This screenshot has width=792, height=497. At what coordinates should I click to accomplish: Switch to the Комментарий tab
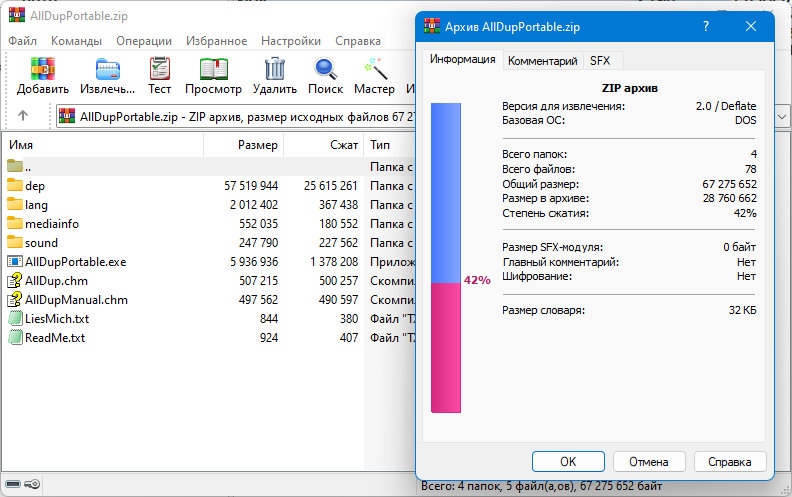coord(542,61)
